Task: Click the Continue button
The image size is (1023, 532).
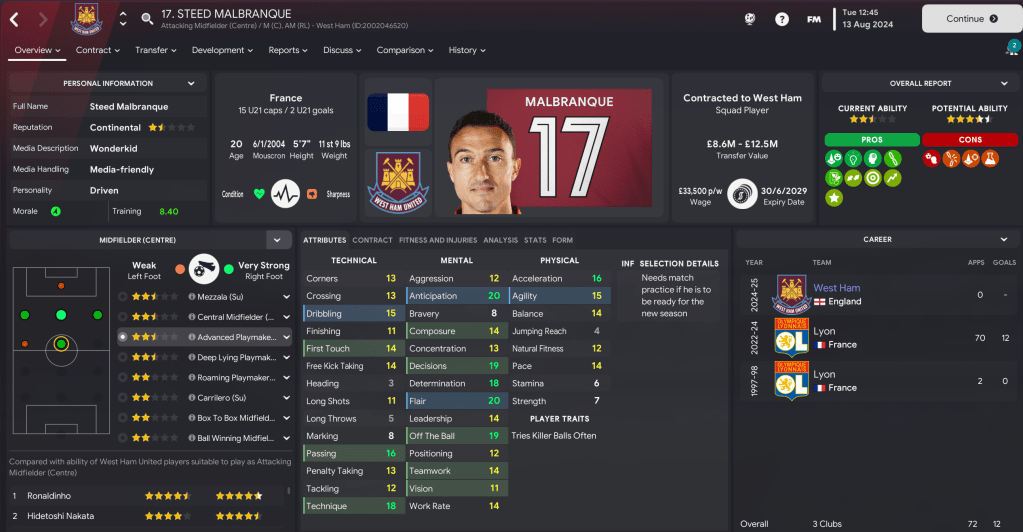Action: pyautogui.click(x=971, y=19)
